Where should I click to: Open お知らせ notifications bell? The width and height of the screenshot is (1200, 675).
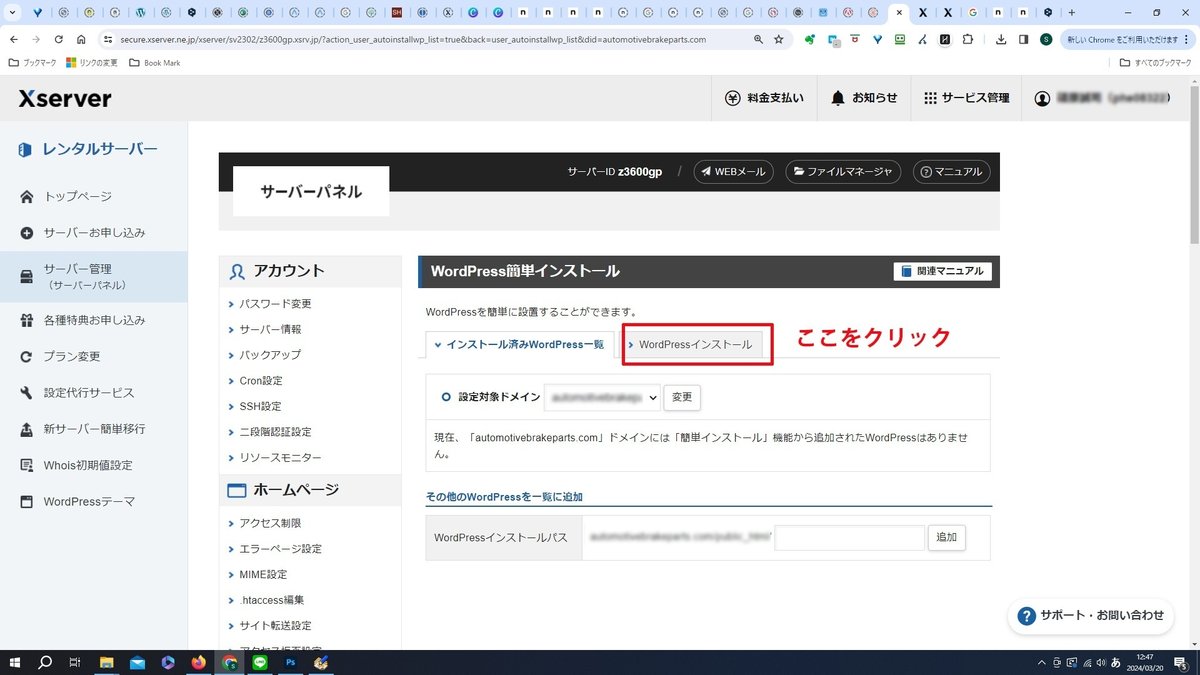pos(864,98)
